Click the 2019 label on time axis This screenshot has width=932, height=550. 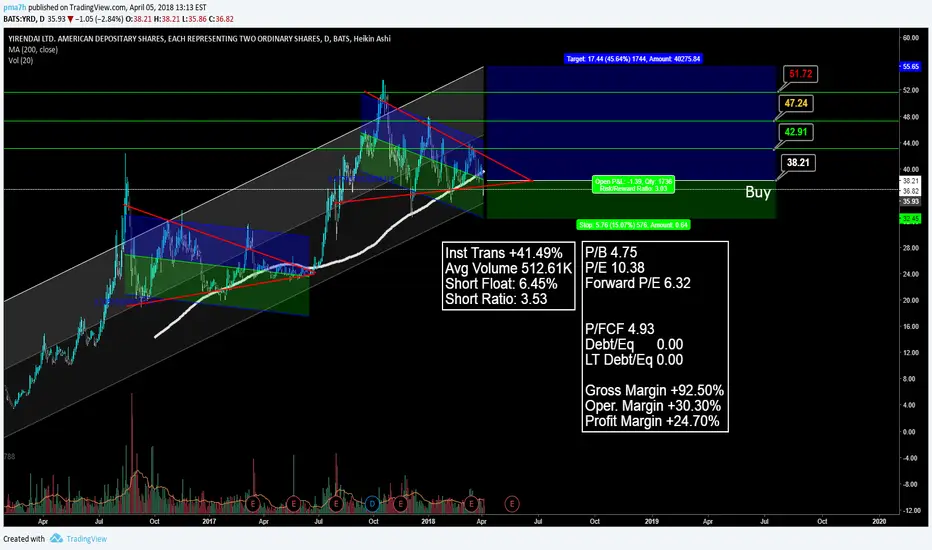[x=651, y=521]
